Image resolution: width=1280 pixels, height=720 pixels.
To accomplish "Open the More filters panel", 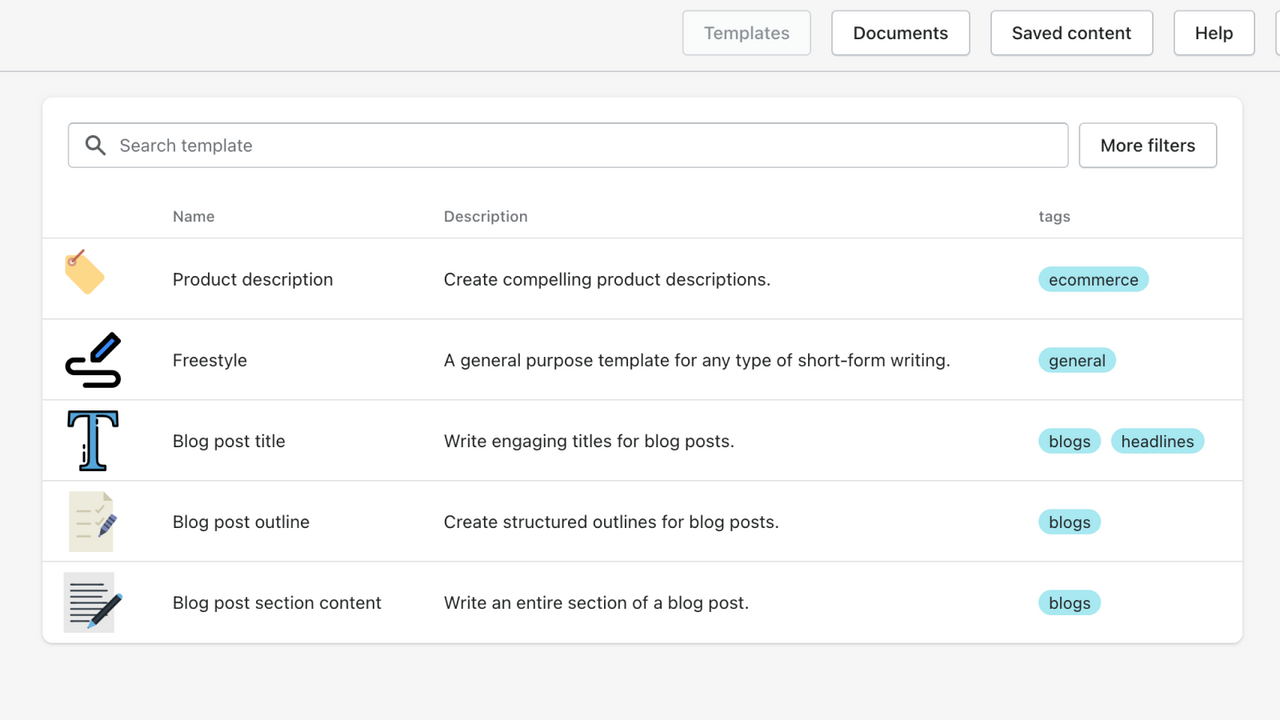I will tap(1147, 145).
